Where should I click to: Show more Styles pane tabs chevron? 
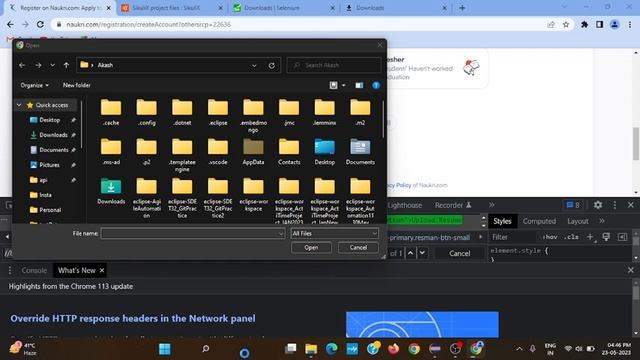[602, 221]
